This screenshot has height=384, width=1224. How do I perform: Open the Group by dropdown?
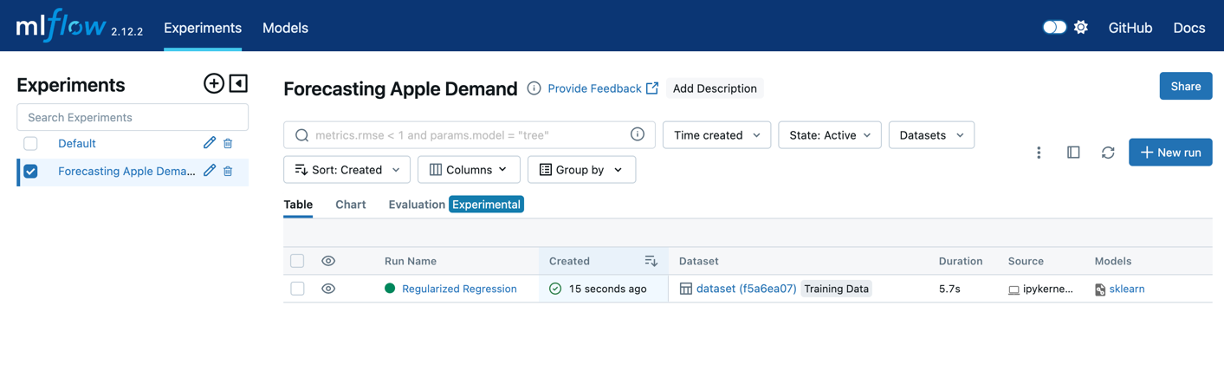point(582,170)
